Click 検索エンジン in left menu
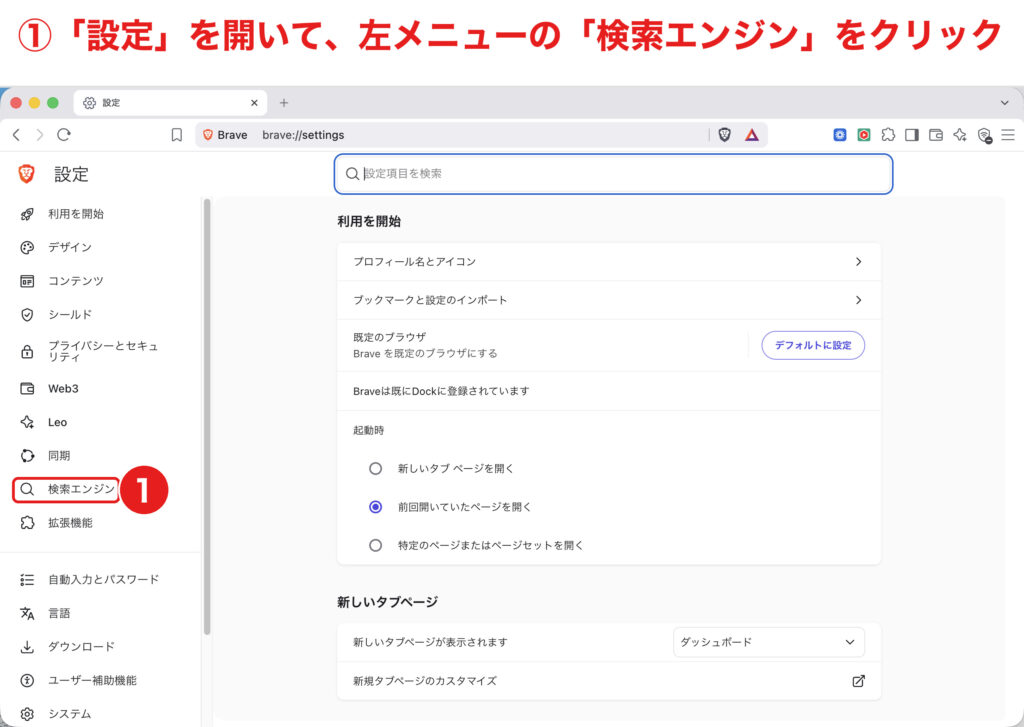Image resolution: width=1024 pixels, height=727 pixels. coord(67,489)
